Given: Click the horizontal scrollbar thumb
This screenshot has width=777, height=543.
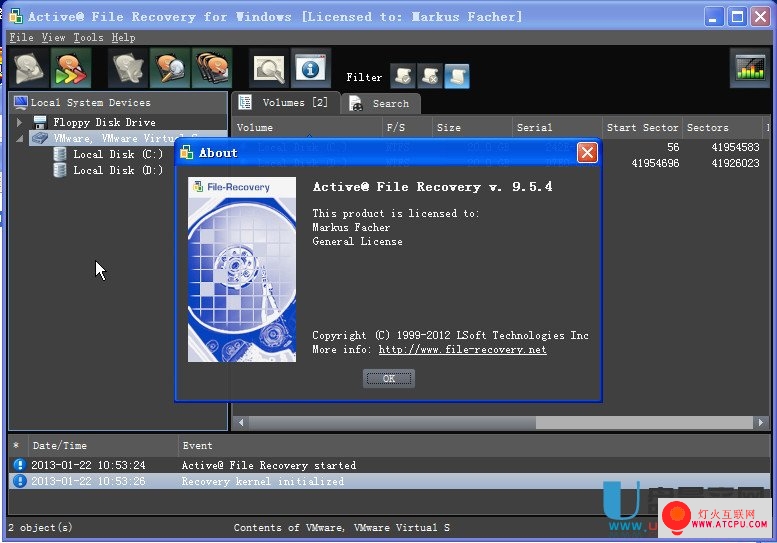Looking at the screenshot, I should click(392, 423).
